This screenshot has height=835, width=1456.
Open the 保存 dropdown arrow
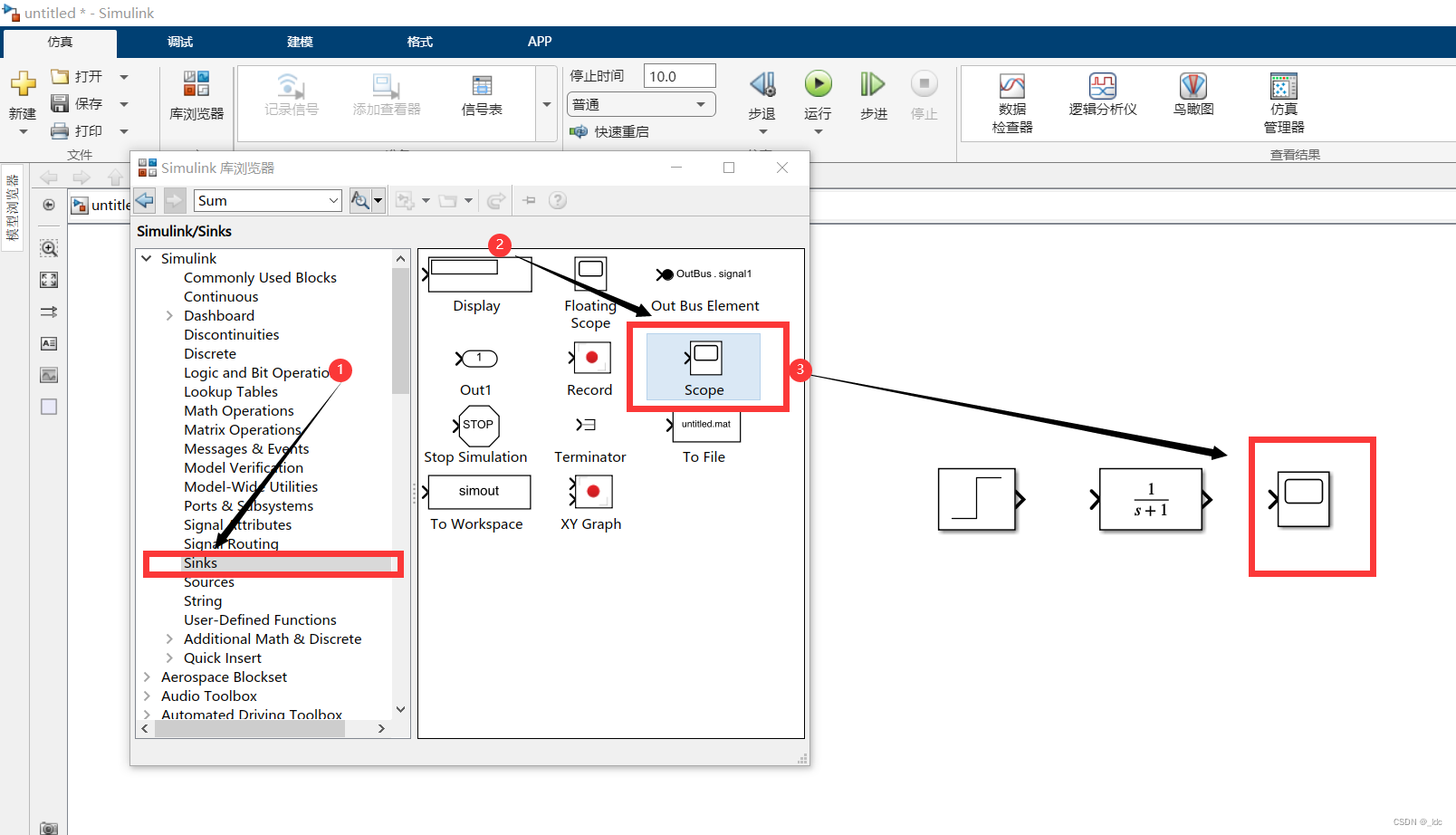coord(124,104)
